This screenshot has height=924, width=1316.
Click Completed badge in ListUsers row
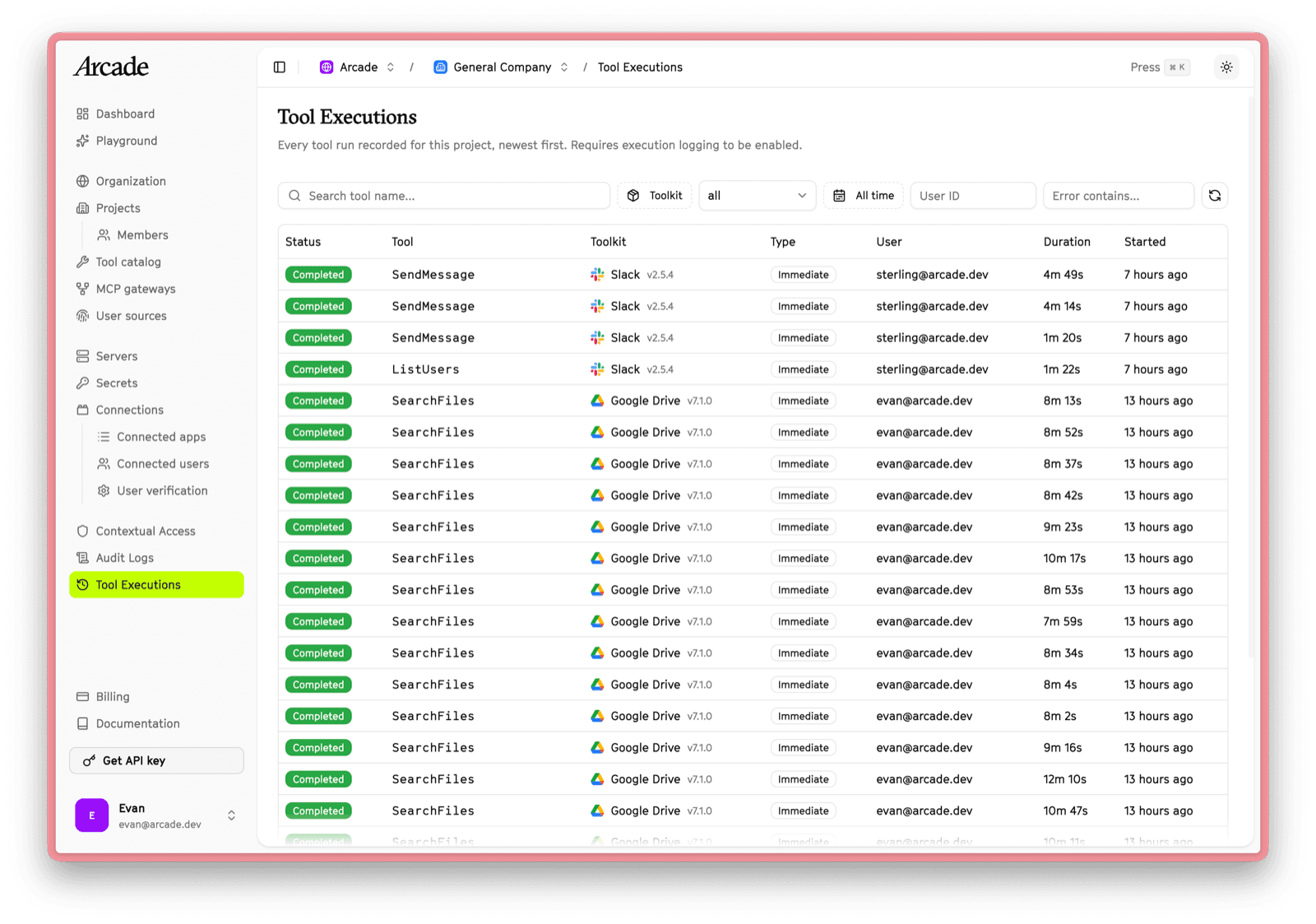318,369
